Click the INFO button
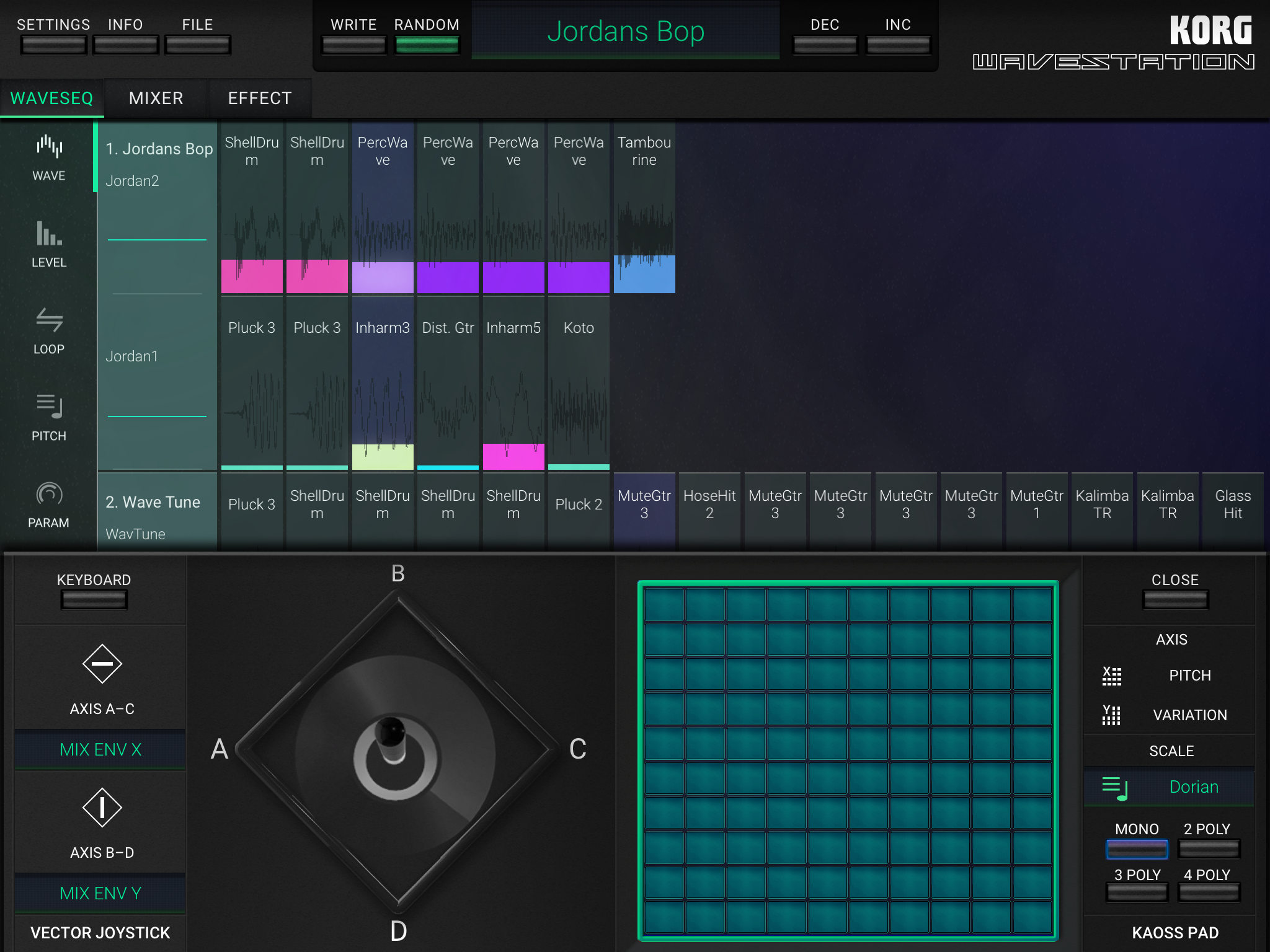1270x952 pixels. pyautogui.click(x=126, y=45)
